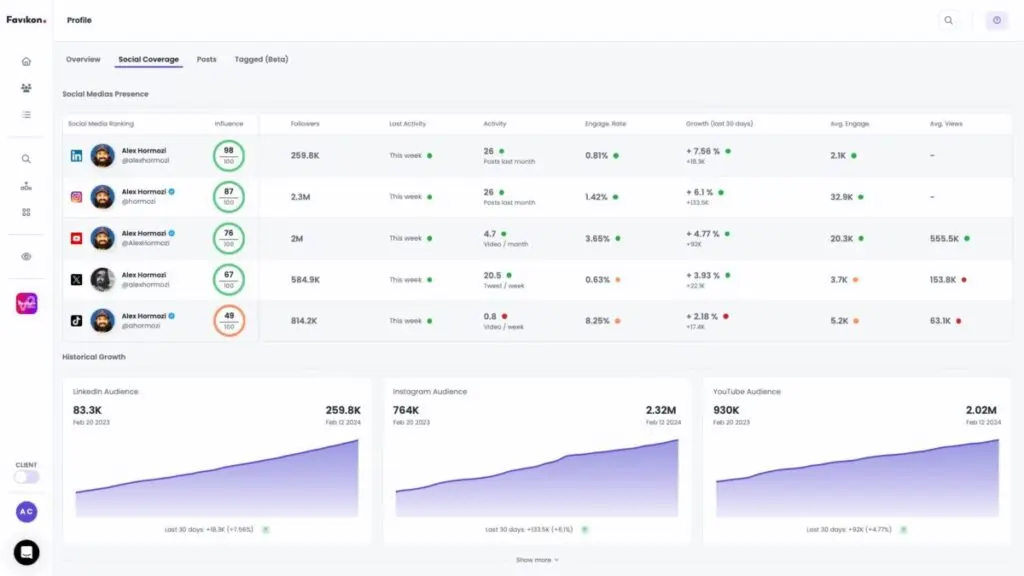1024x576 pixels.
Task: Click the Favikon logo
Action: 26,20
